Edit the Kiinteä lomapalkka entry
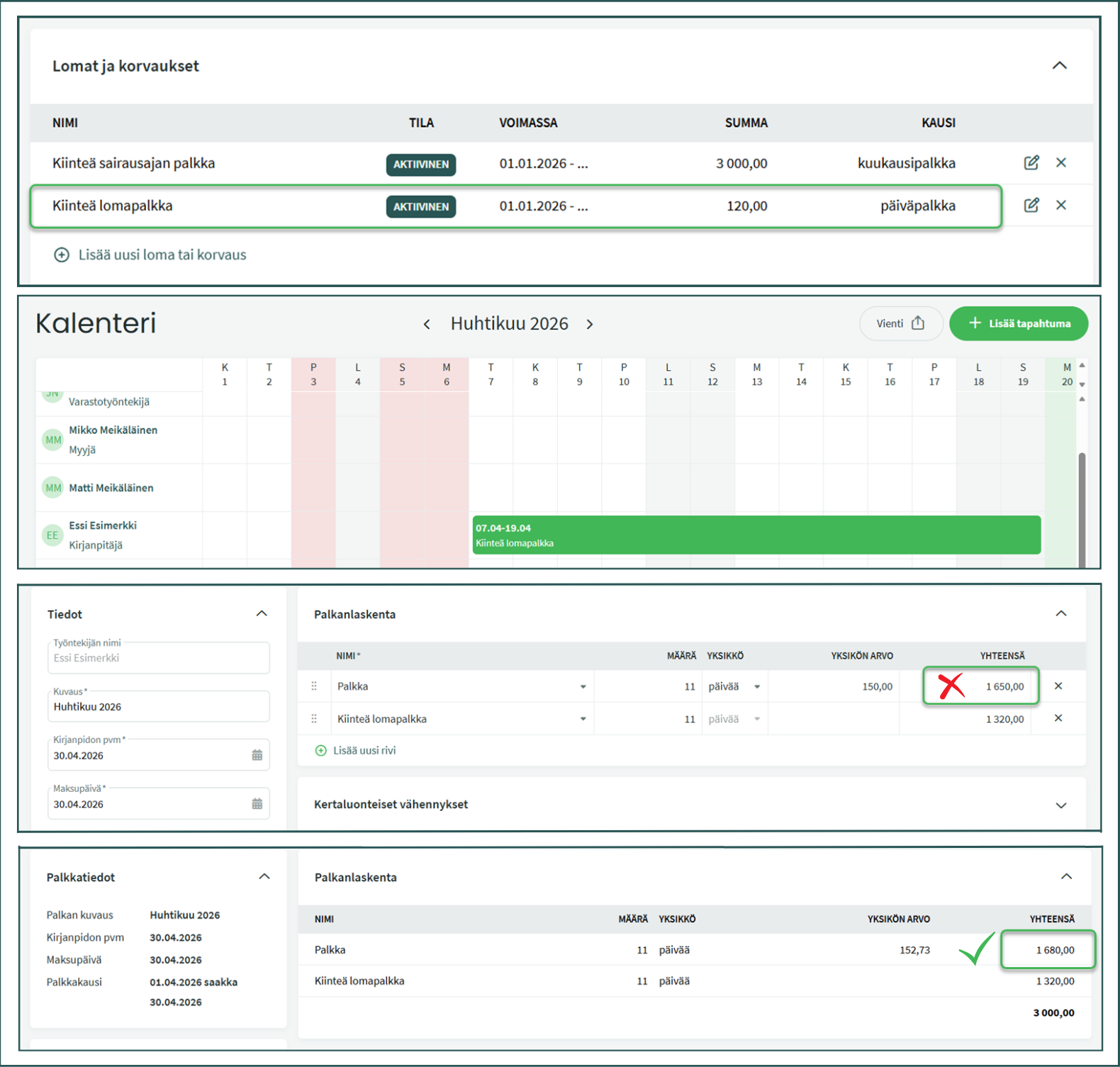The image size is (1120, 1067). pos(1031,206)
